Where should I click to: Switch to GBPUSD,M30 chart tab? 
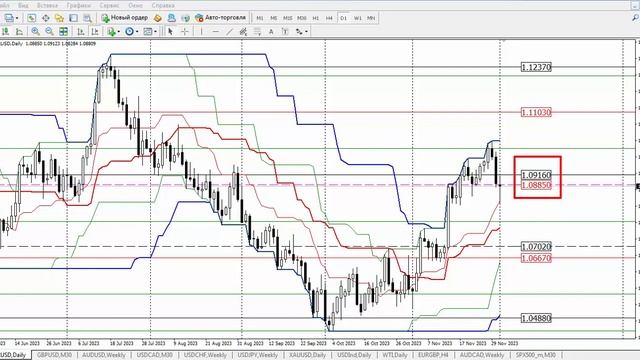(54, 355)
